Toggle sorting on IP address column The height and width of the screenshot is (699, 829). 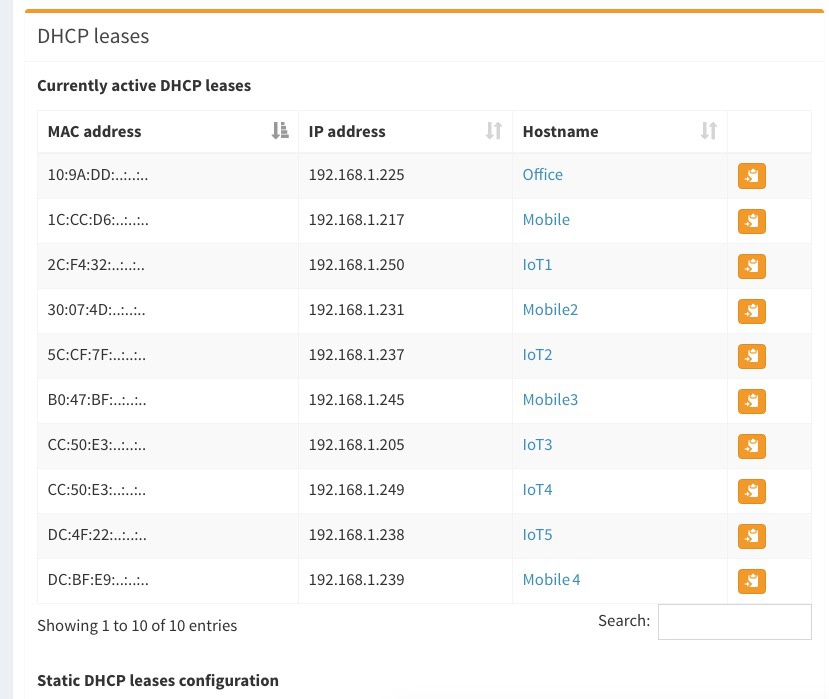pyautogui.click(x=492, y=131)
